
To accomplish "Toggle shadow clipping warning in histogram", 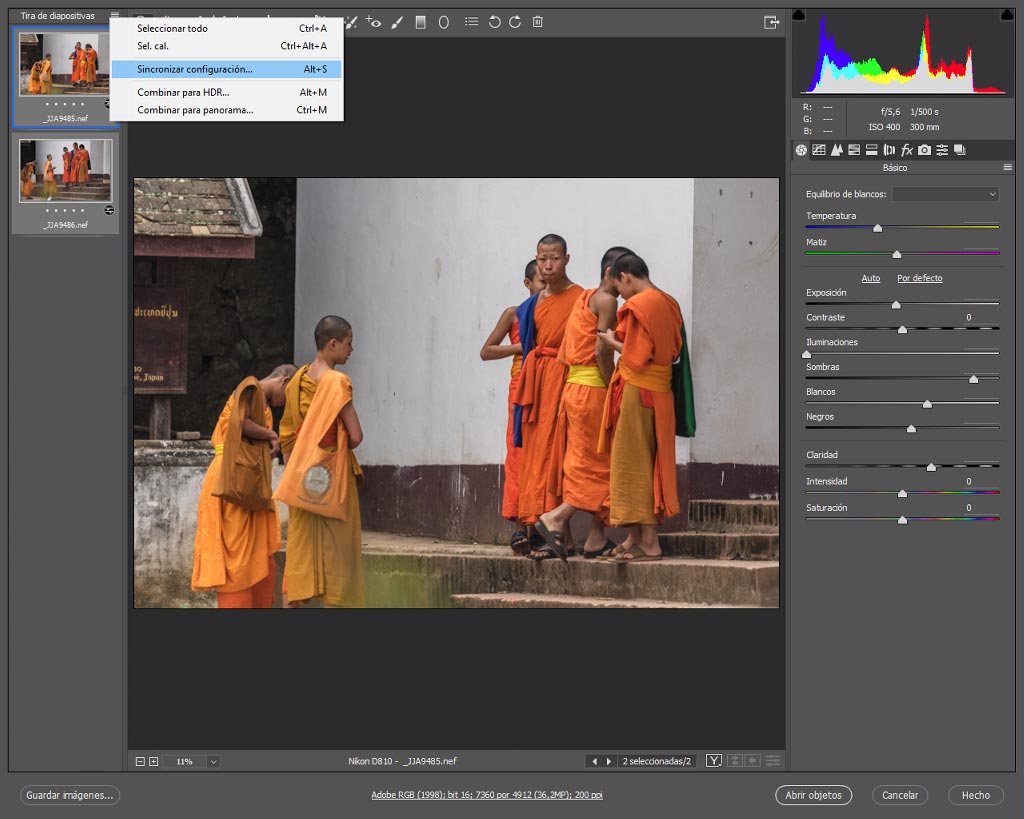I will (x=799, y=15).
